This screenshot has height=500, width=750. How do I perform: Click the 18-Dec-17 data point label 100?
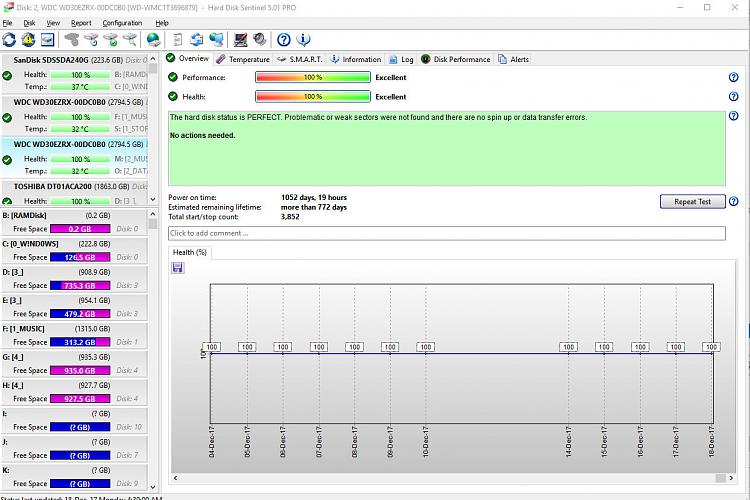(711, 347)
